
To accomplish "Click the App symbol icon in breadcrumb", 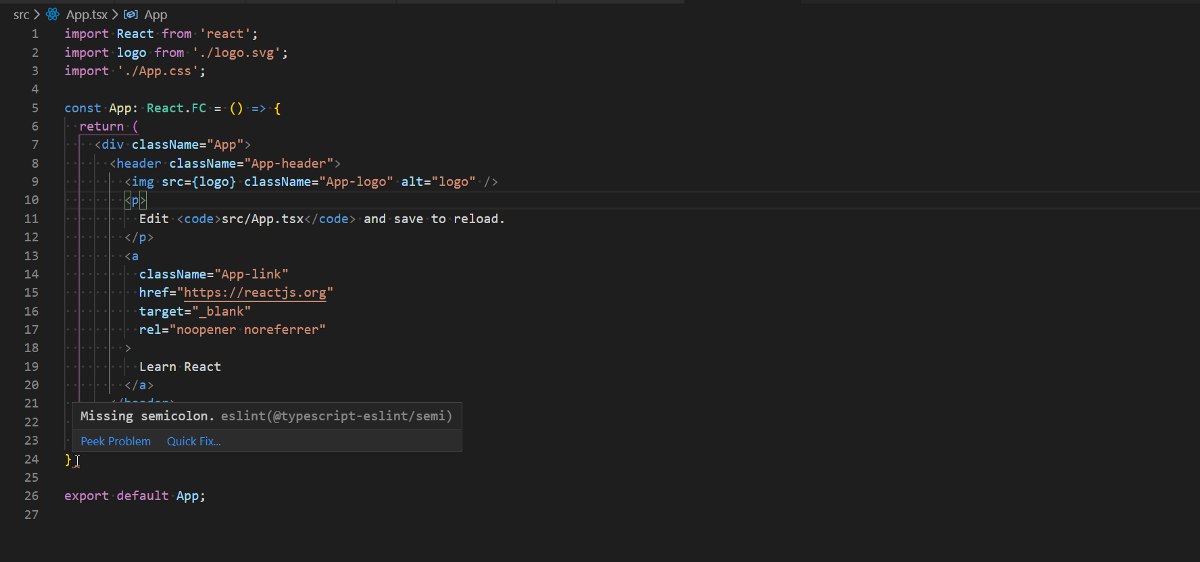I will tap(130, 14).
